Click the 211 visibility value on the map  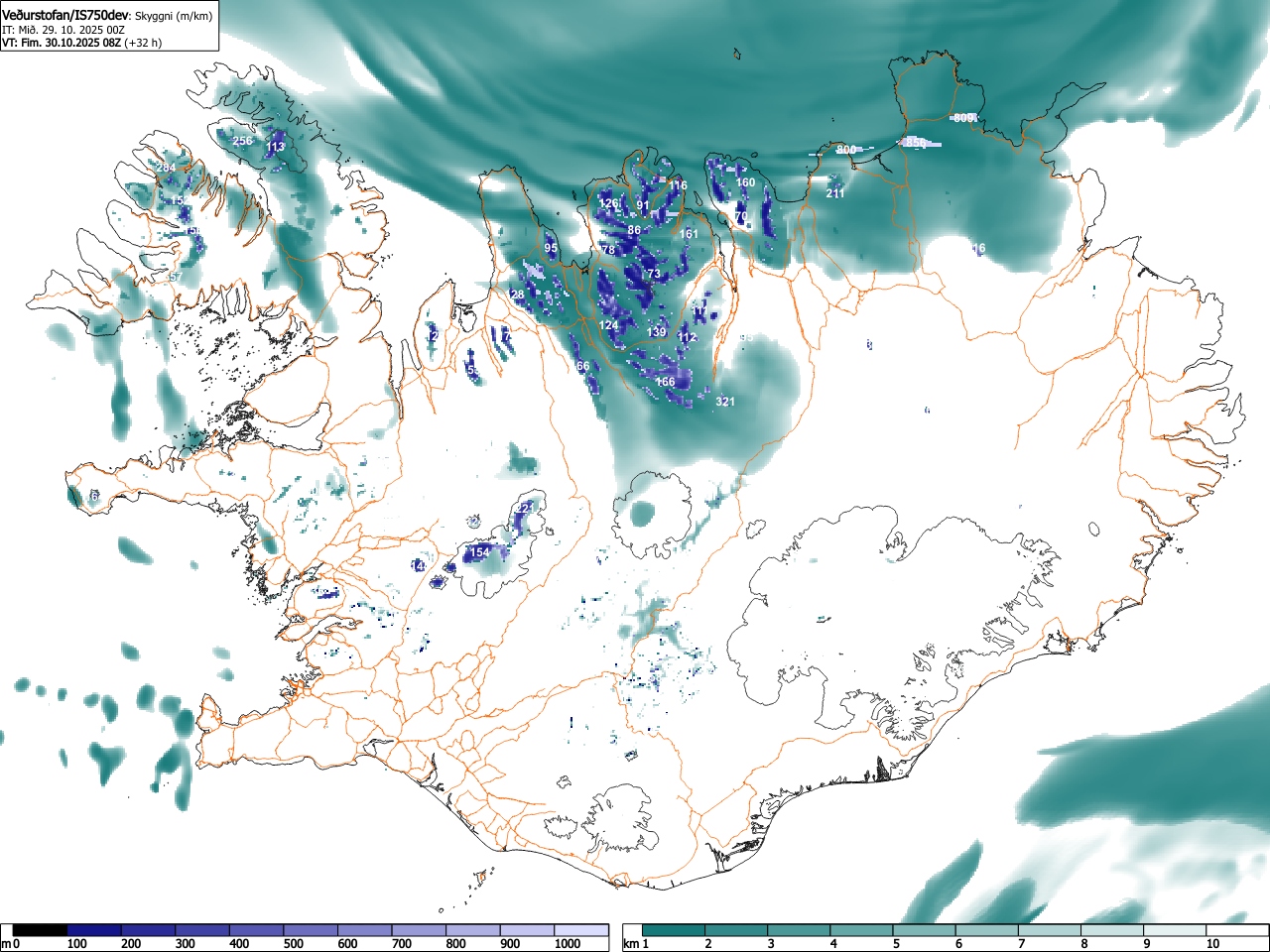[835, 193]
